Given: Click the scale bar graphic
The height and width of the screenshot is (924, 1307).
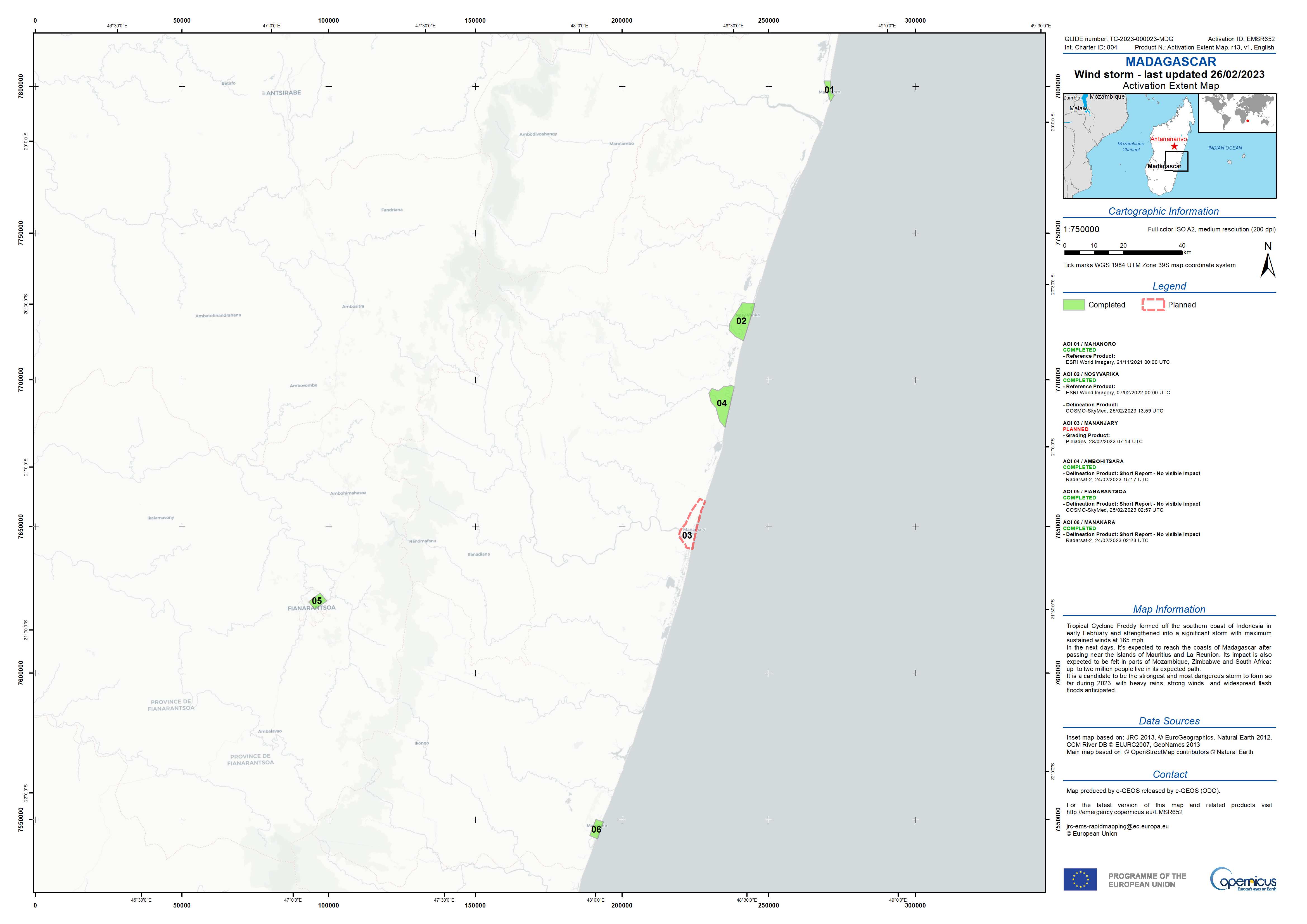Looking at the screenshot, I should coord(1123,252).
